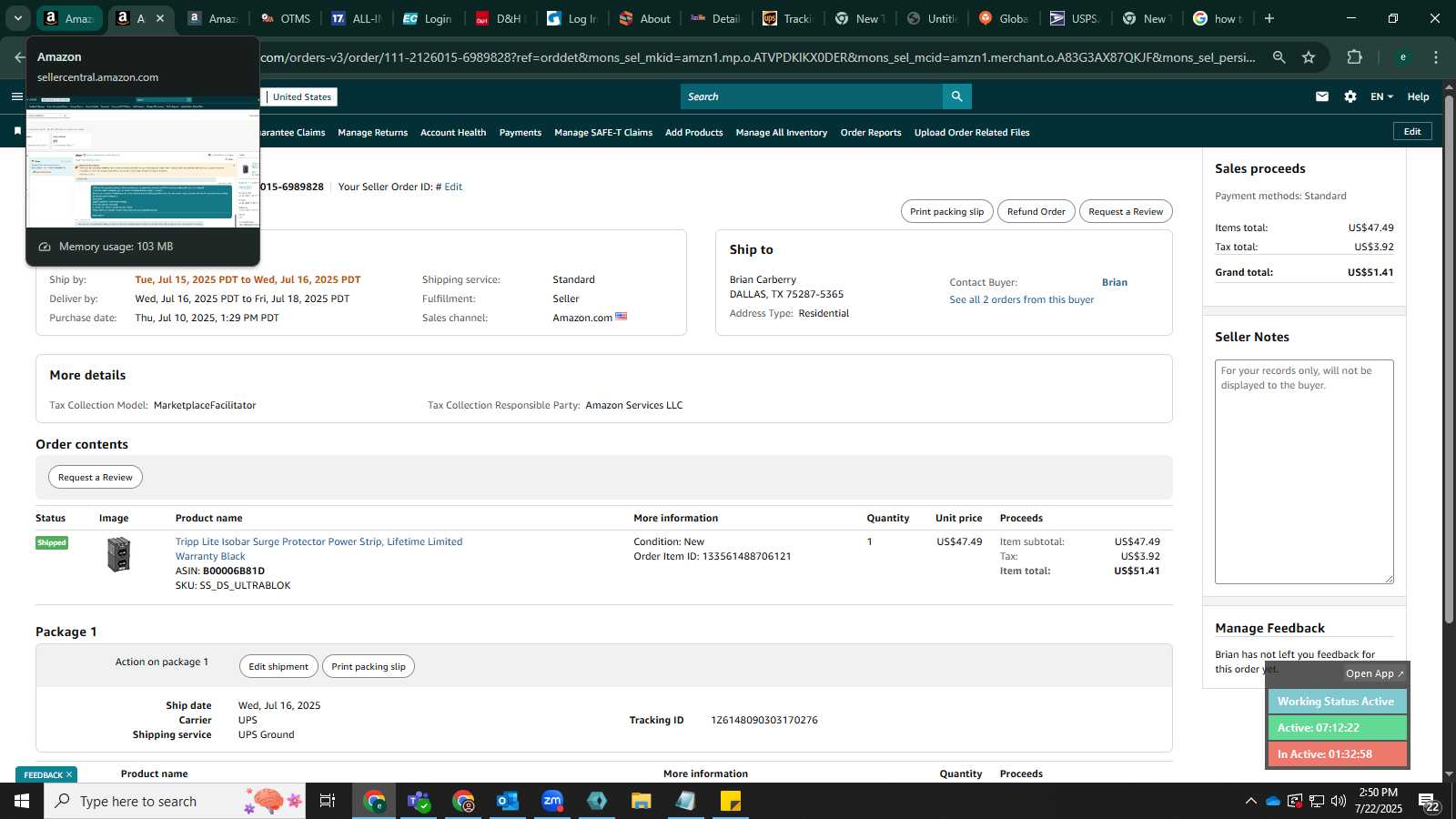Edit the Seller Order ID link
1456x819 pixels.
(453, 187)
